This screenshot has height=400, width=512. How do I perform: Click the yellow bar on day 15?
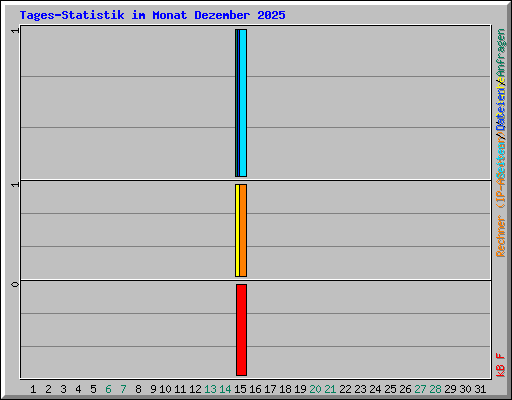point(237,230)
